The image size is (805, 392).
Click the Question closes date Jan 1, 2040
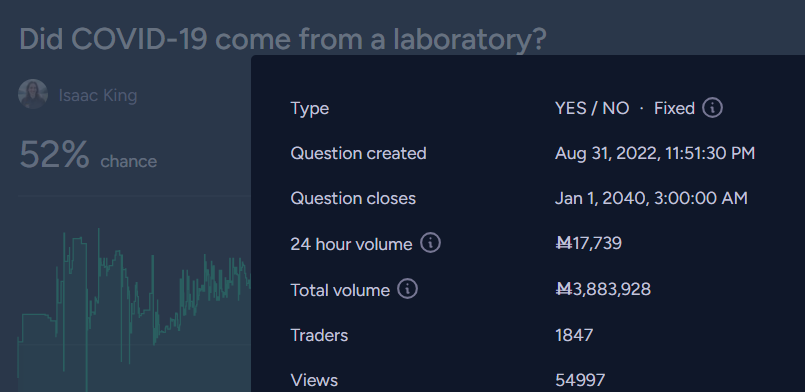(x=651, y=199)
